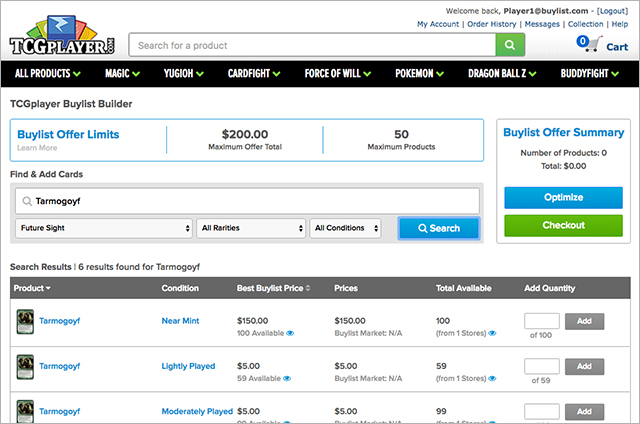
Task: Expand the Buddyfight menu
Action: [x=589, y=73]
